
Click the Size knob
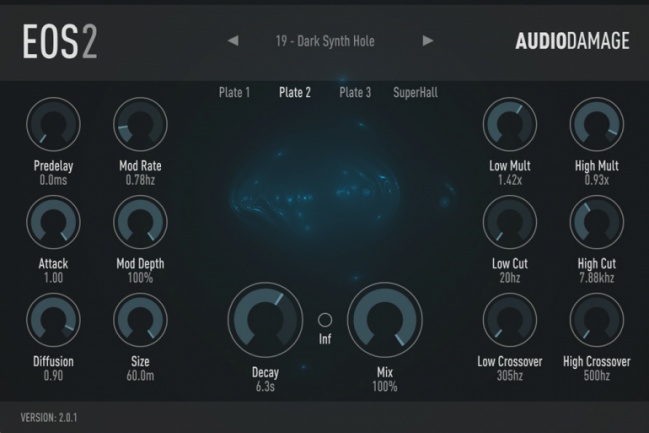[x=140, y=320]
